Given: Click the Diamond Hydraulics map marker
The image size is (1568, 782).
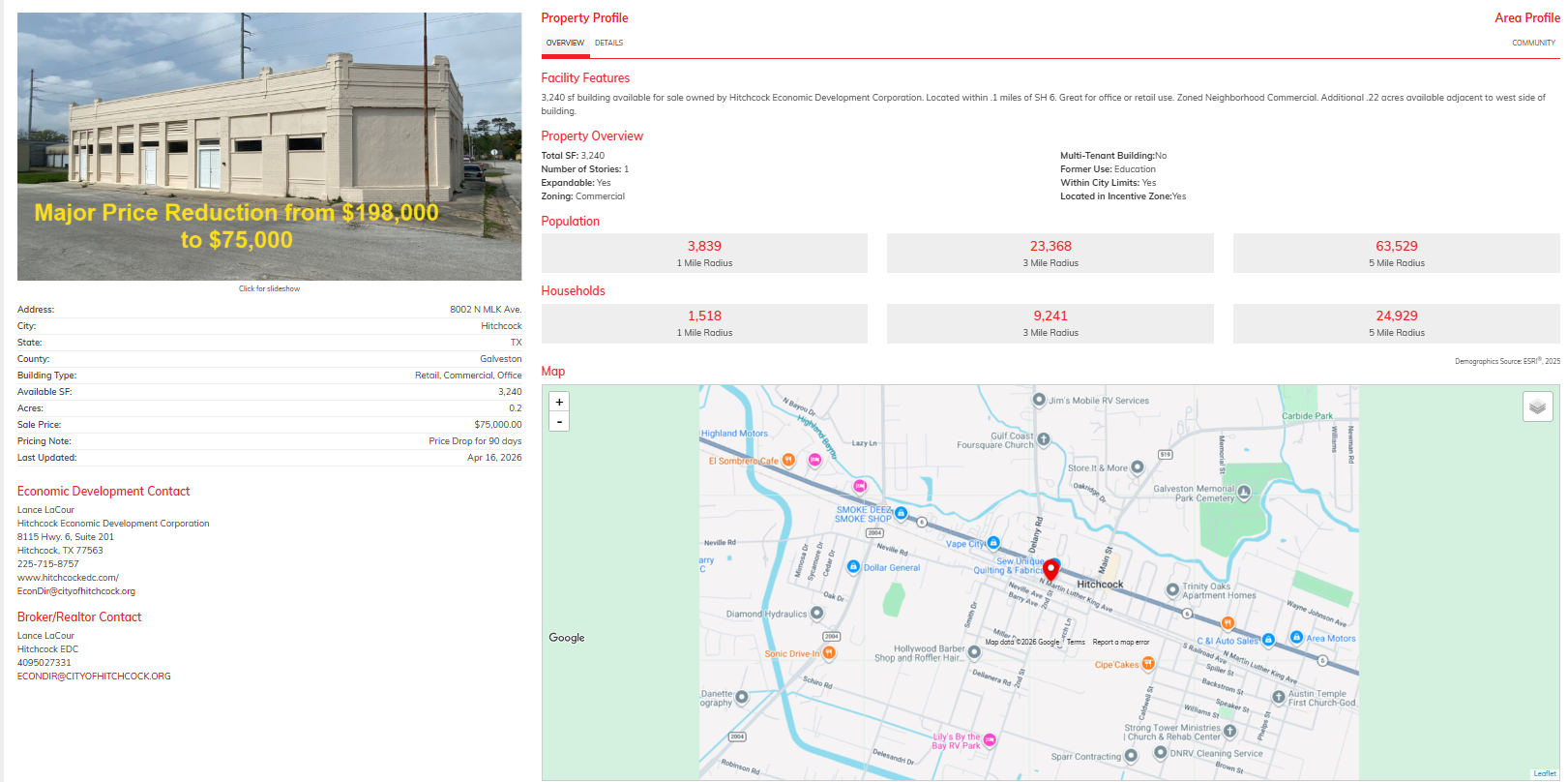Looking at the screenshot, I should tap(817, 613).
